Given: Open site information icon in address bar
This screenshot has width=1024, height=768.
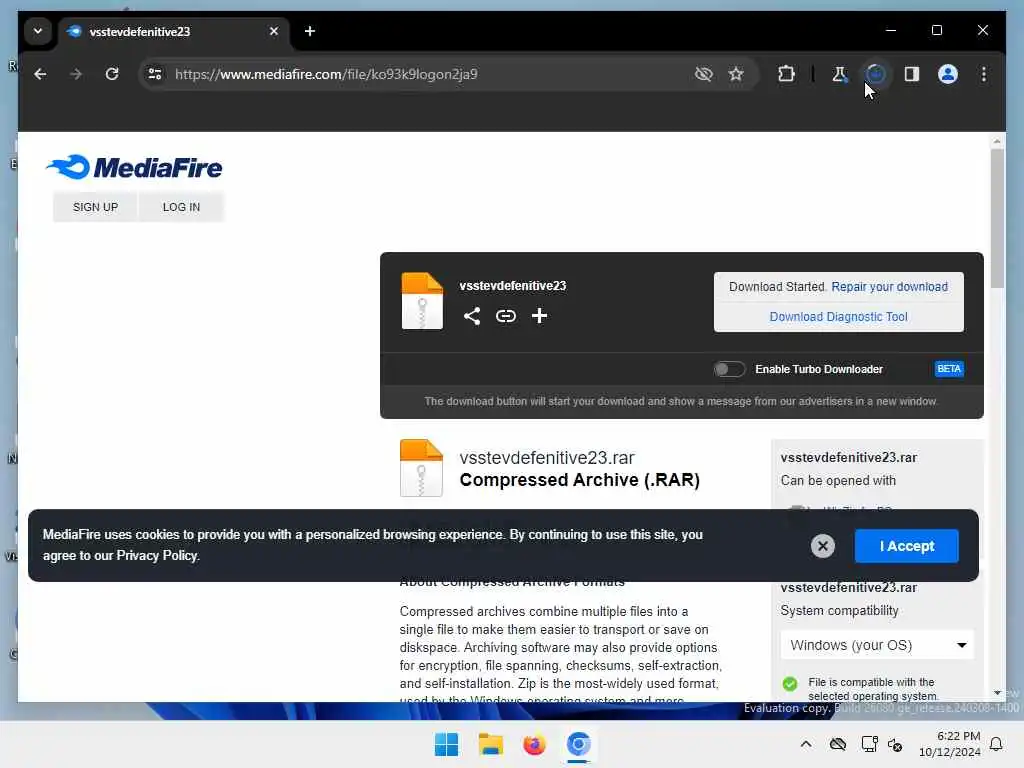Looking at the screenshot, I should pyautogui.click(x=155, y=74).
